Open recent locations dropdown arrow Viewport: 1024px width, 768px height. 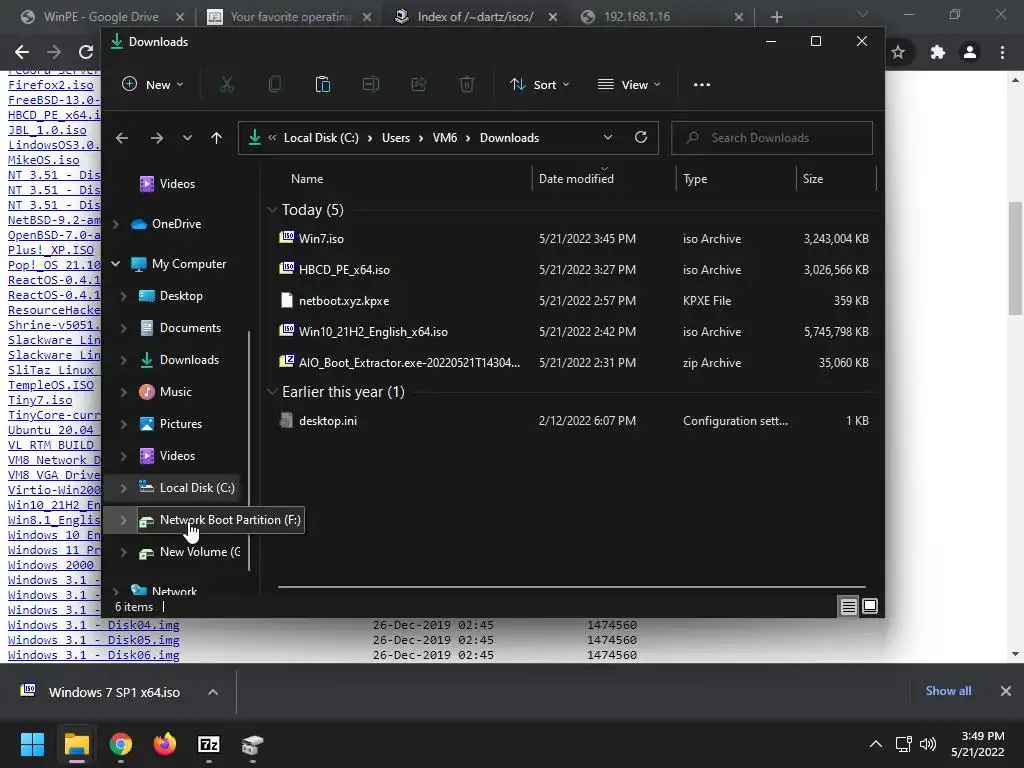pos(187,138)
